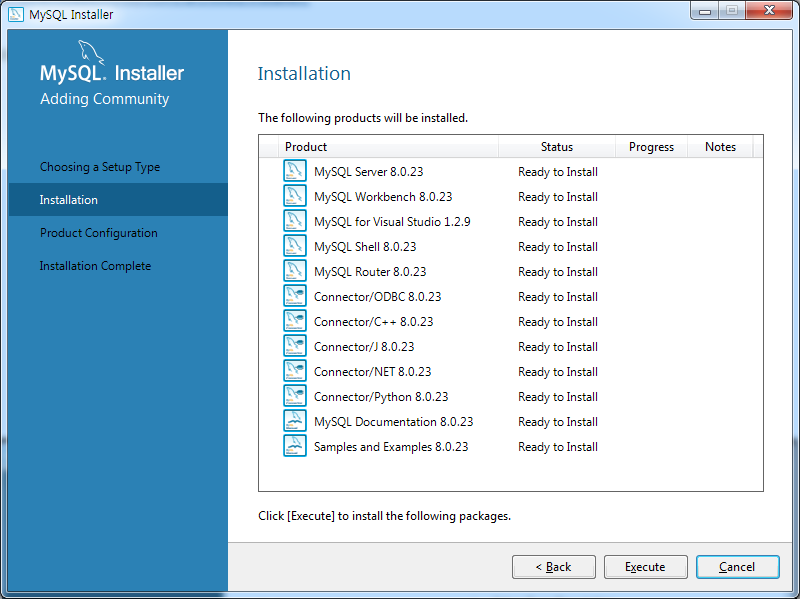
Task: Sort by the Product column header
Action: [x=388, y=147]
